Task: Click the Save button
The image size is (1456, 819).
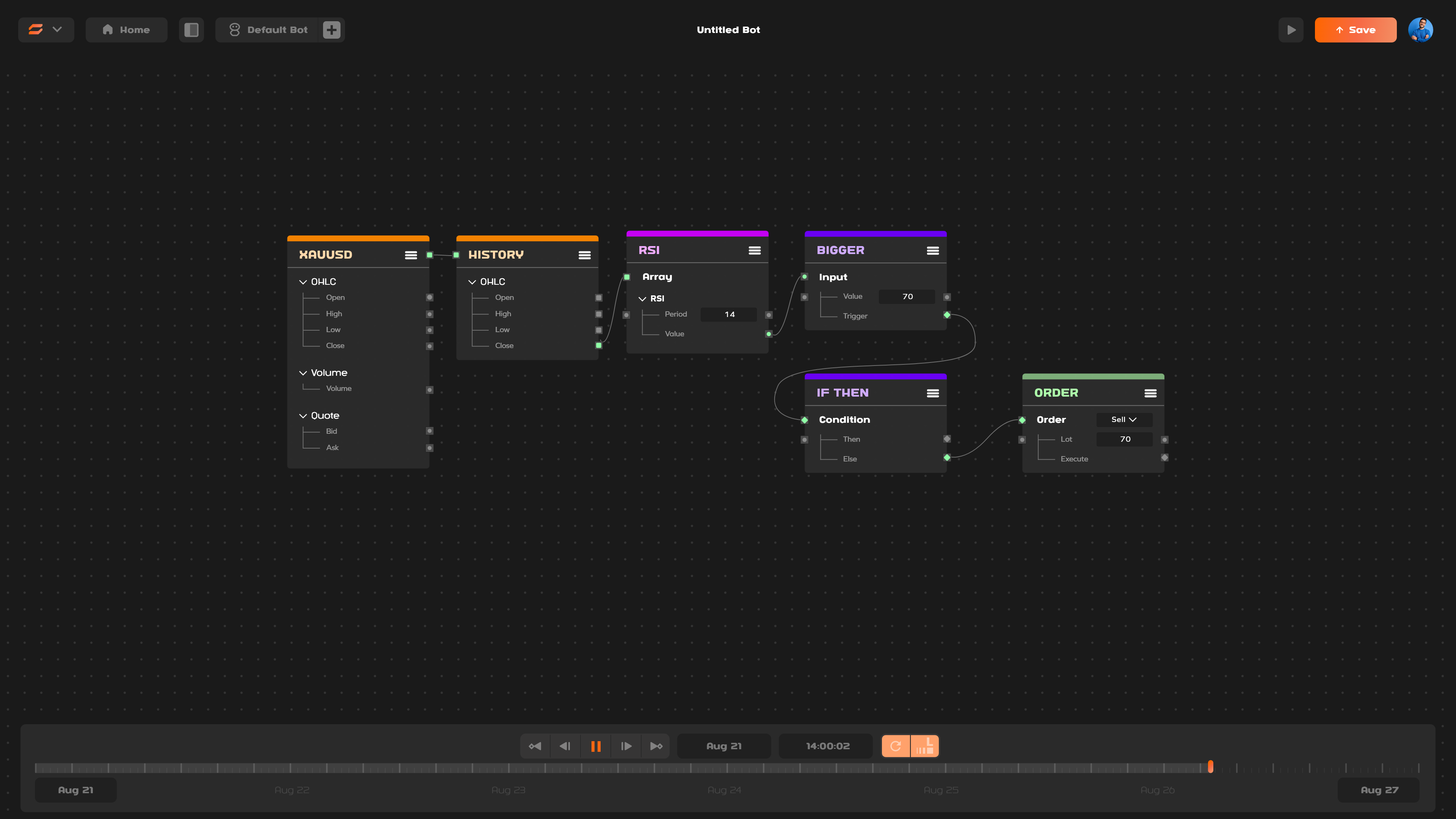Action: click(x=1356, y=30)
